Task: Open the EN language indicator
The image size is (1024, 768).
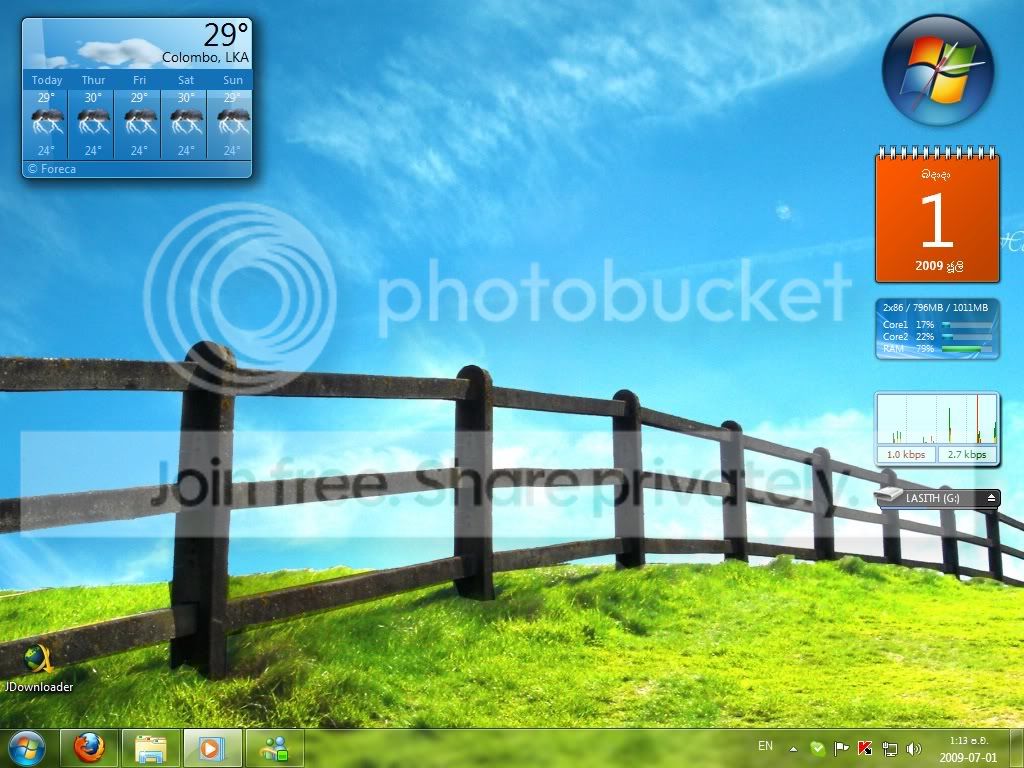Action: [765, 745]
